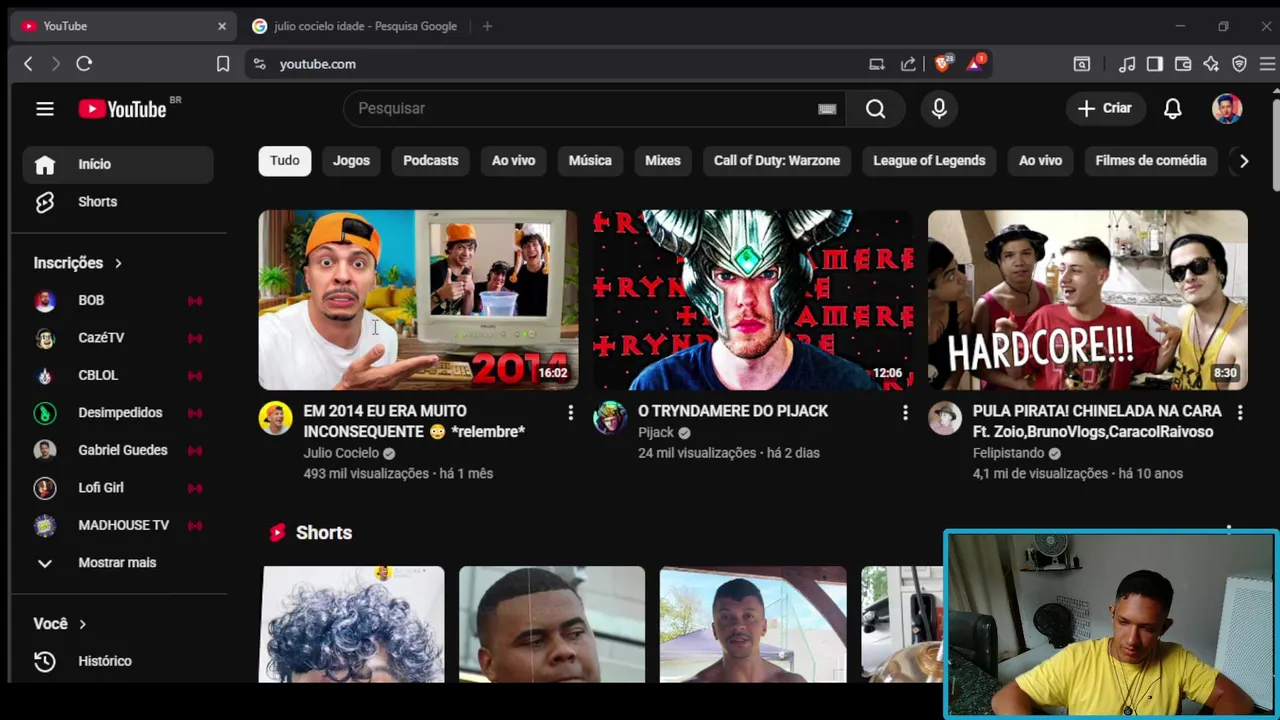The image size is (1280, 720).
Task: Reload the page
Action: pyautogui.click(x=84, y=64)
